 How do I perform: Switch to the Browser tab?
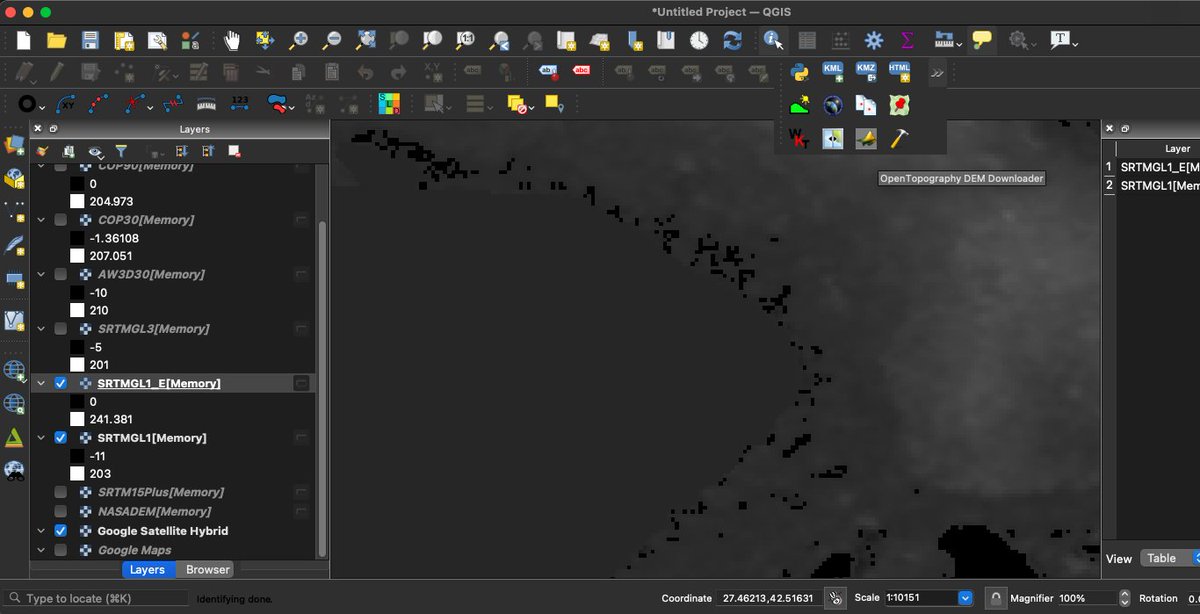[208, 569]
